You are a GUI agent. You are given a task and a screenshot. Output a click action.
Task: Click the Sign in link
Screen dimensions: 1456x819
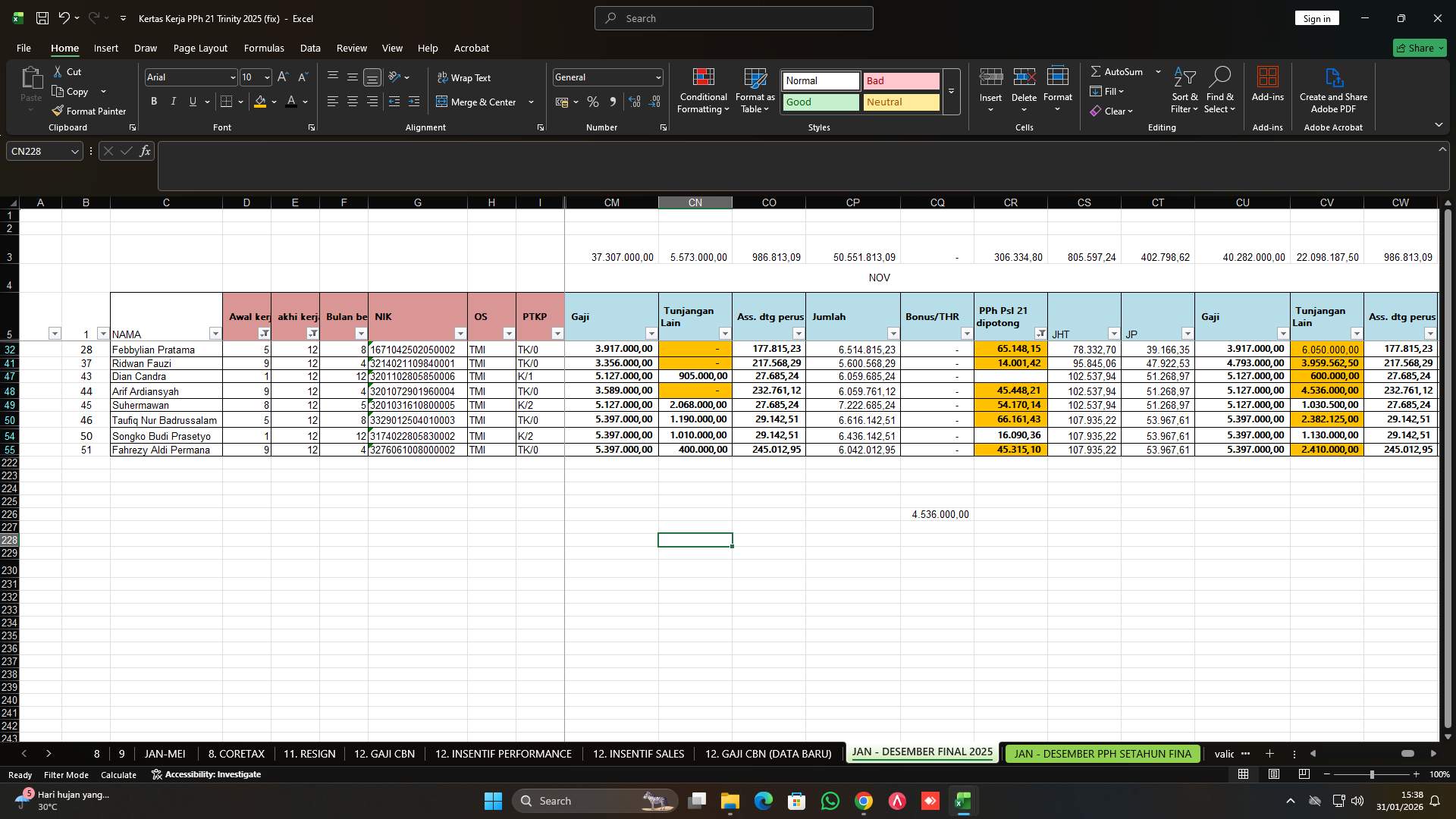click(x=1316, y=17)
